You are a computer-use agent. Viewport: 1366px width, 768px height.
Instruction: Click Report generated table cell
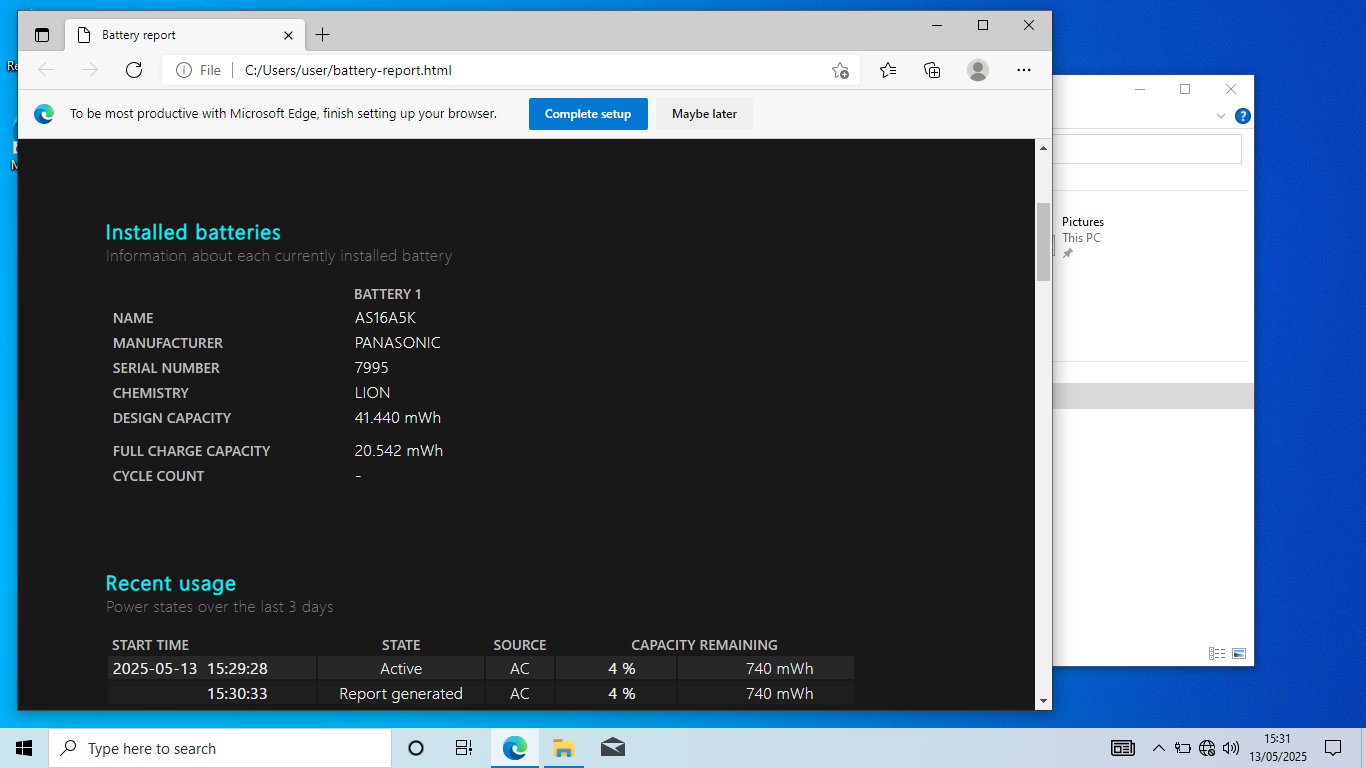tap(401, 694)
